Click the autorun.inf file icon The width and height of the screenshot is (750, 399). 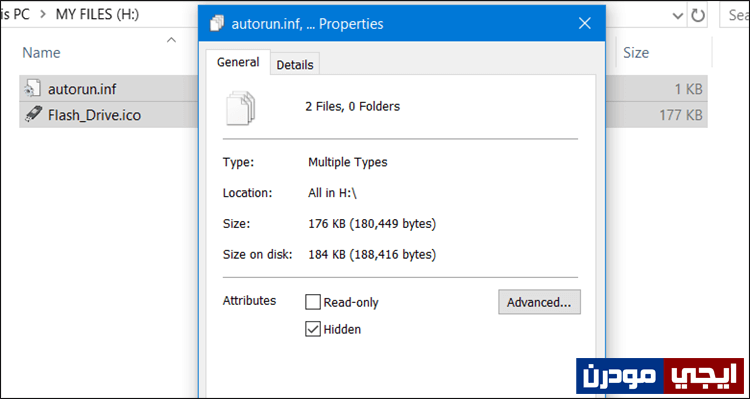coord(30,89)
